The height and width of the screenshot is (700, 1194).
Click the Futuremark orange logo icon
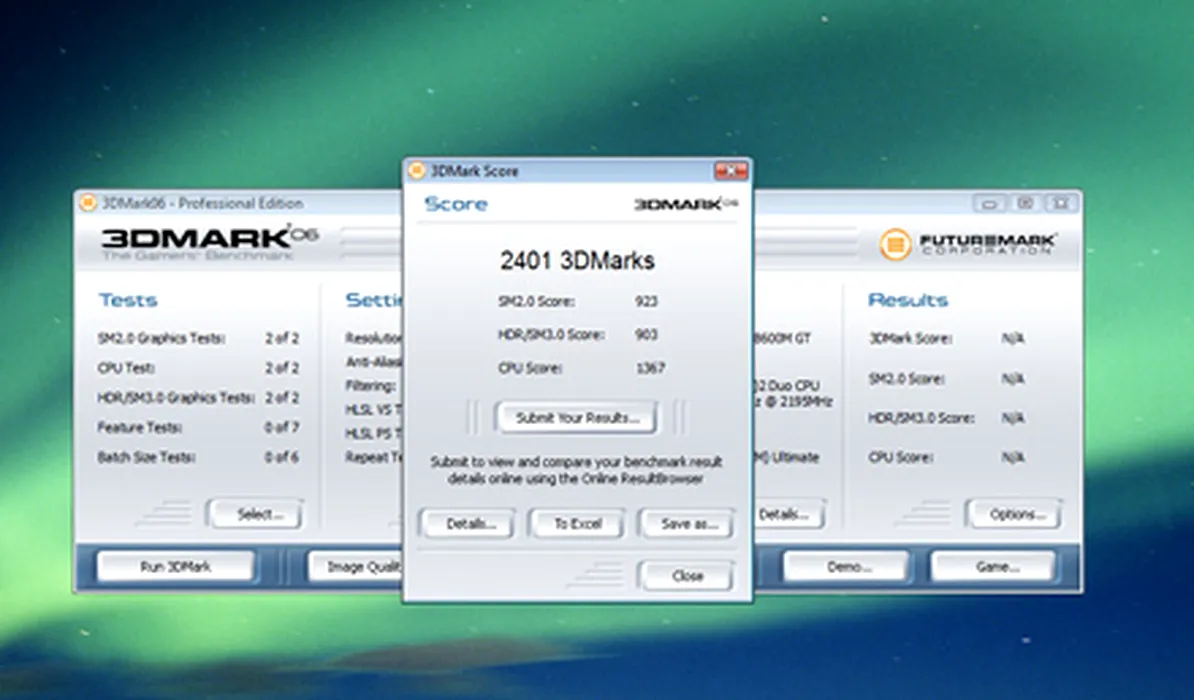(896, 245)
